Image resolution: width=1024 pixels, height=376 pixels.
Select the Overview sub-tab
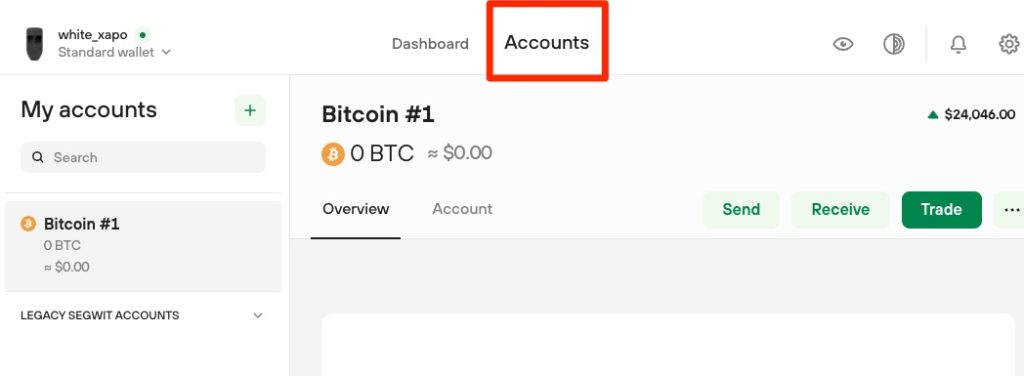point(356,209)
